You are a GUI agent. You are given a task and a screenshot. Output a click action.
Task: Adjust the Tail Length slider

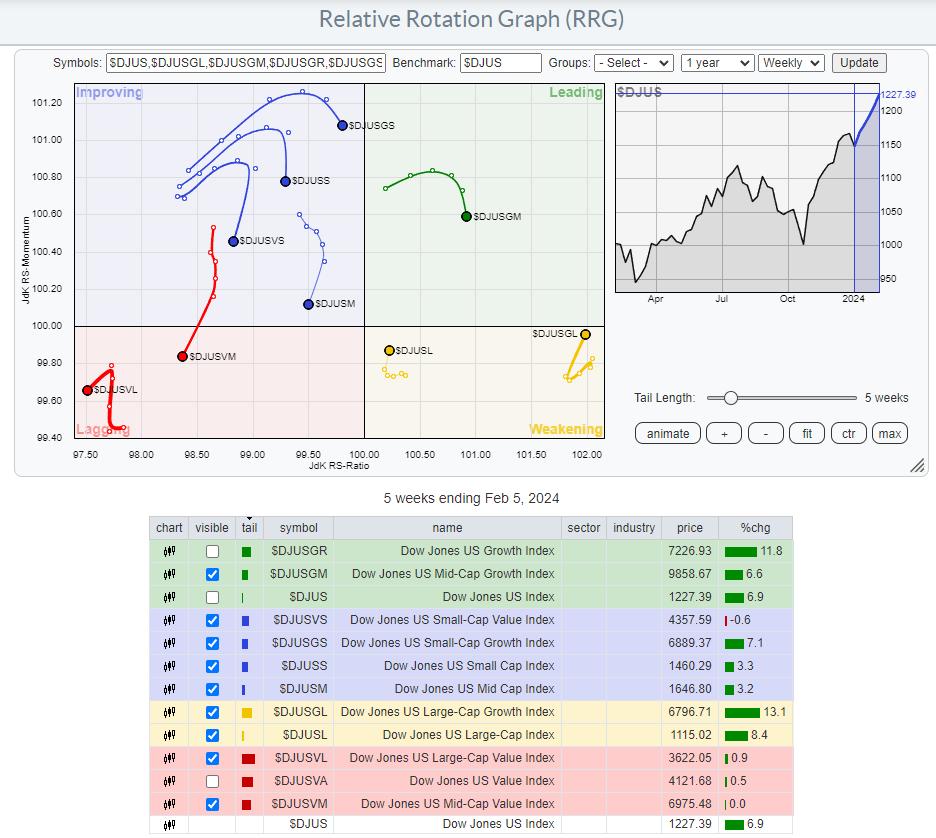point(731,398)
